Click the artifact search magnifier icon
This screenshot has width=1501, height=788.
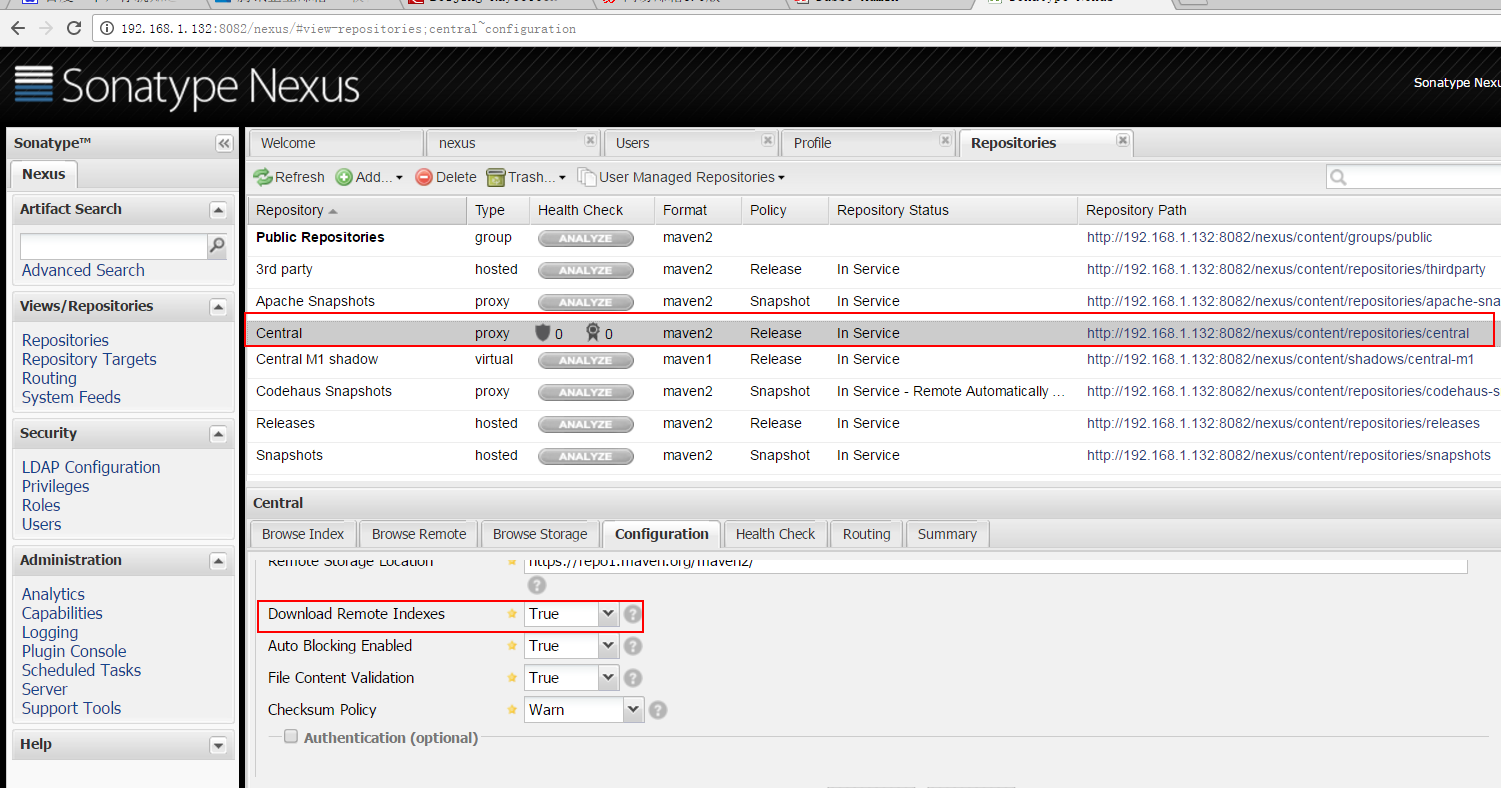217,245
